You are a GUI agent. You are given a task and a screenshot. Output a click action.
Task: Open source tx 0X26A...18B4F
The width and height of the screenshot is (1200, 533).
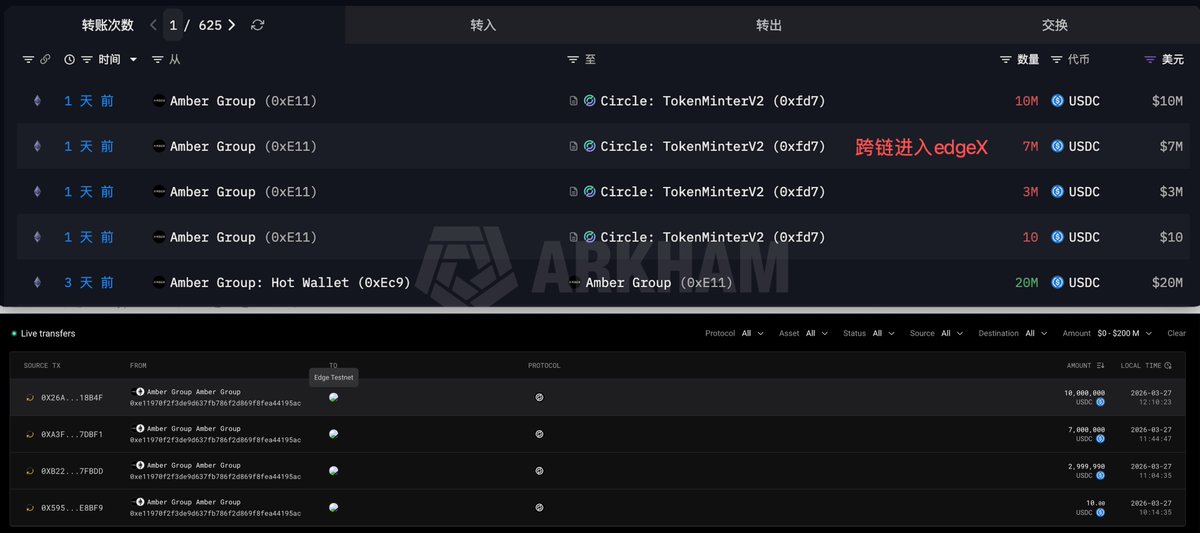click(x=71, y=397)
